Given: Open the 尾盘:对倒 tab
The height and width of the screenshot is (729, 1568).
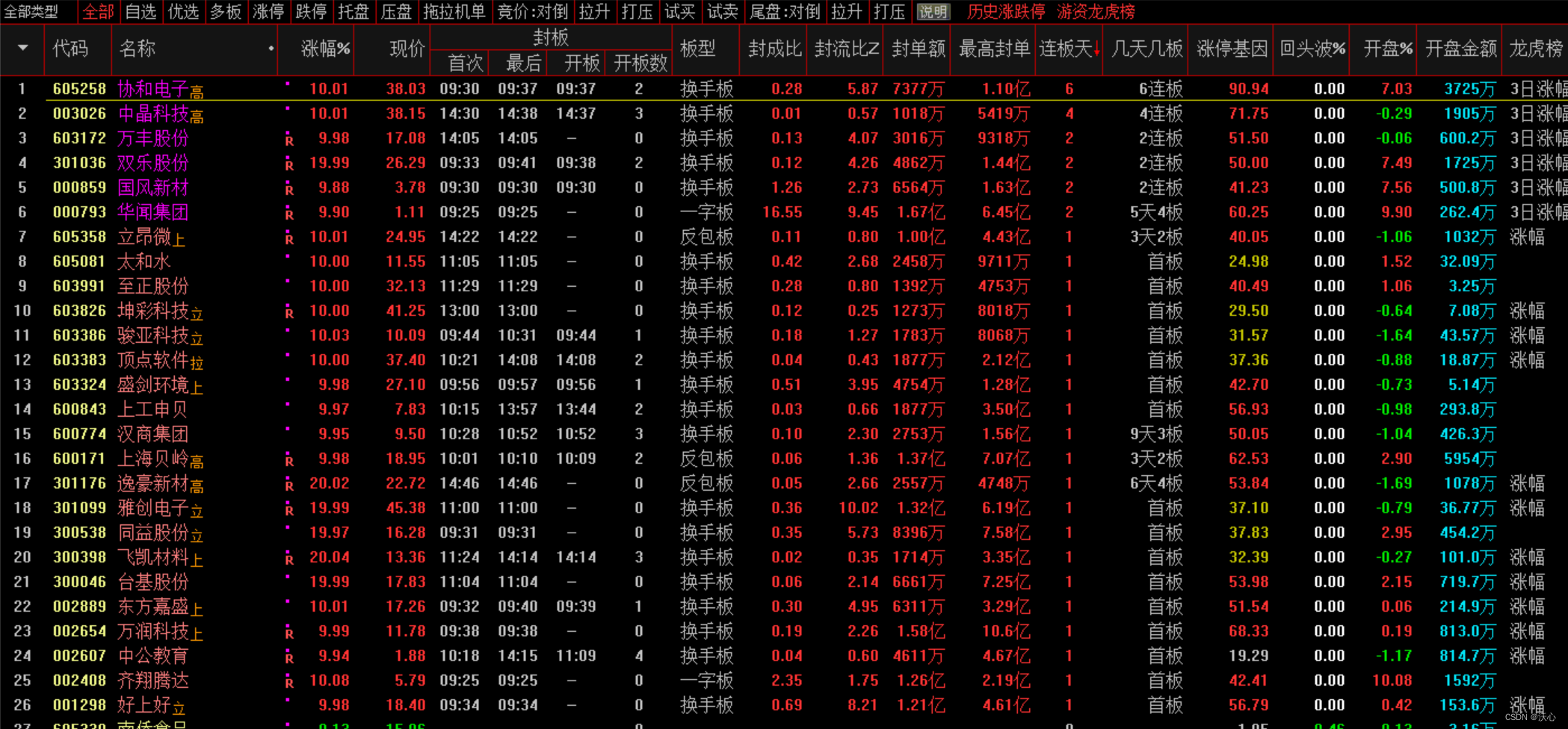Looking at the screenshot, I should point(785,11).
